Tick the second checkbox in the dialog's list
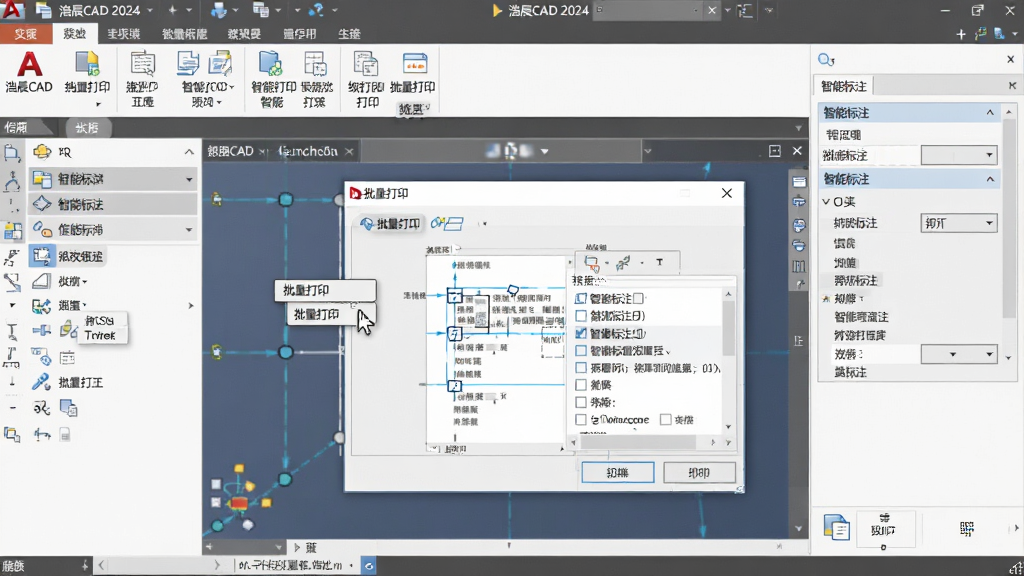 point(581,315)
